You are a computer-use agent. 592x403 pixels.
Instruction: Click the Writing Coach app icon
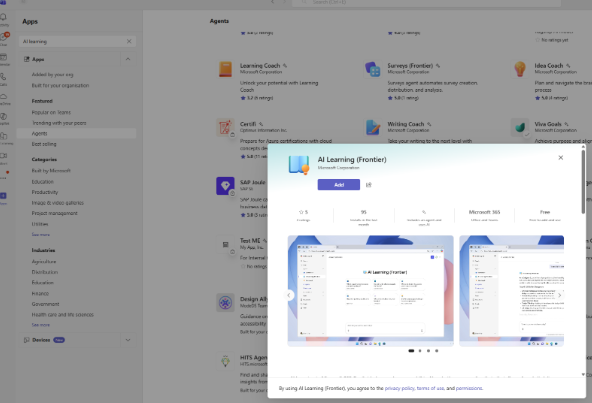(373, 128)
